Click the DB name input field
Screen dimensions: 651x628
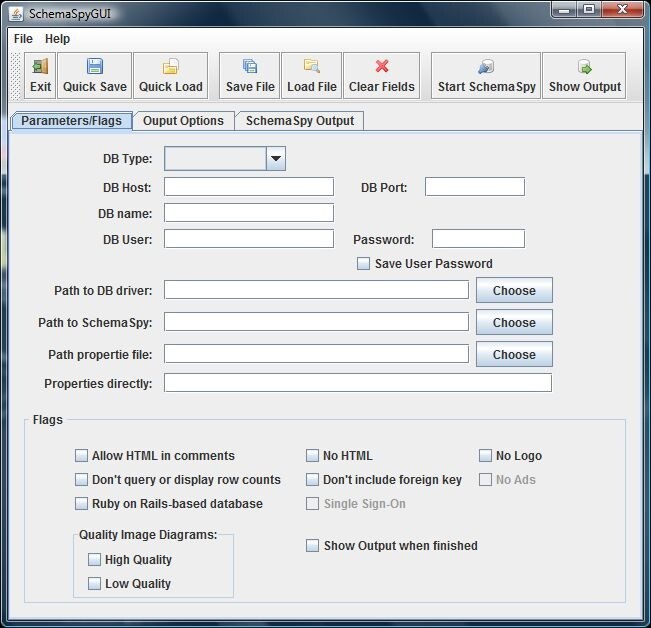(249, 213)
